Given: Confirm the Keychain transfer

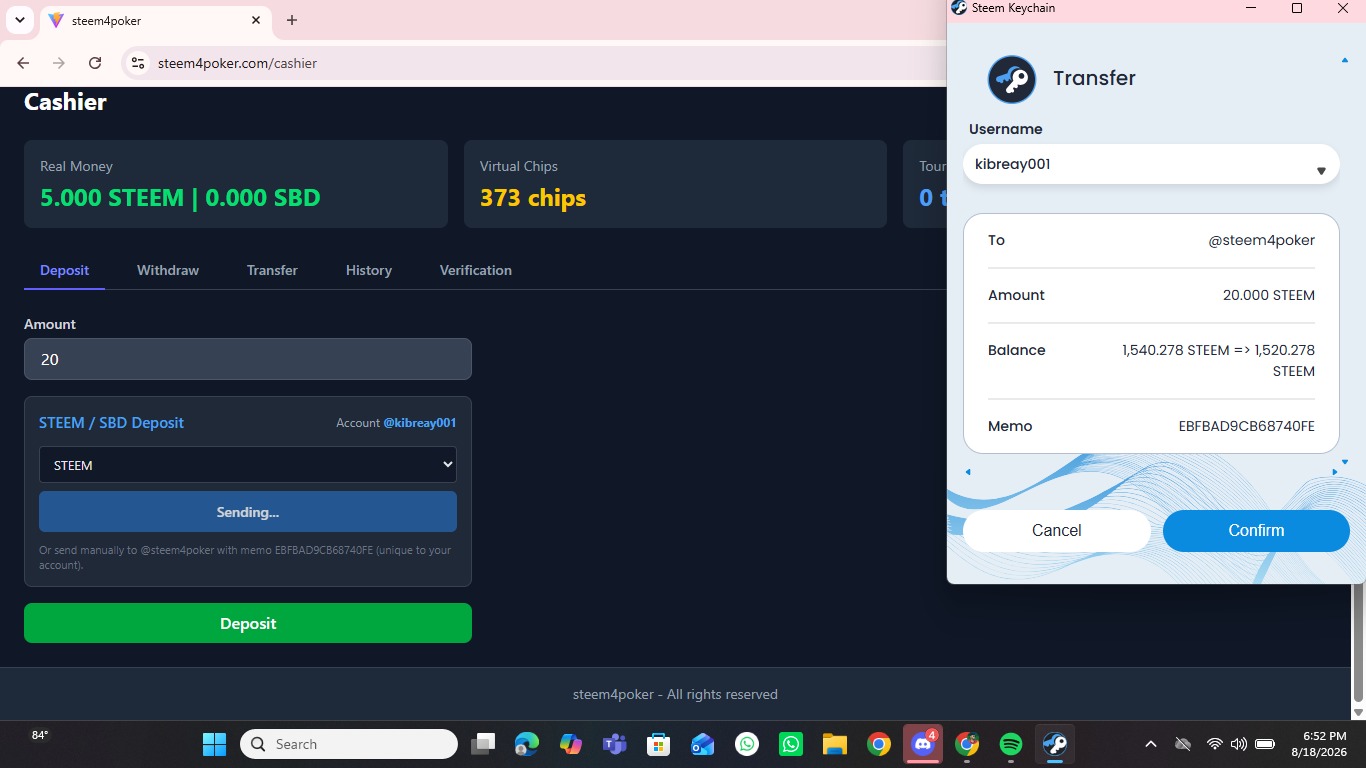Looking at the screenshot, I should tap(1256, 530).
